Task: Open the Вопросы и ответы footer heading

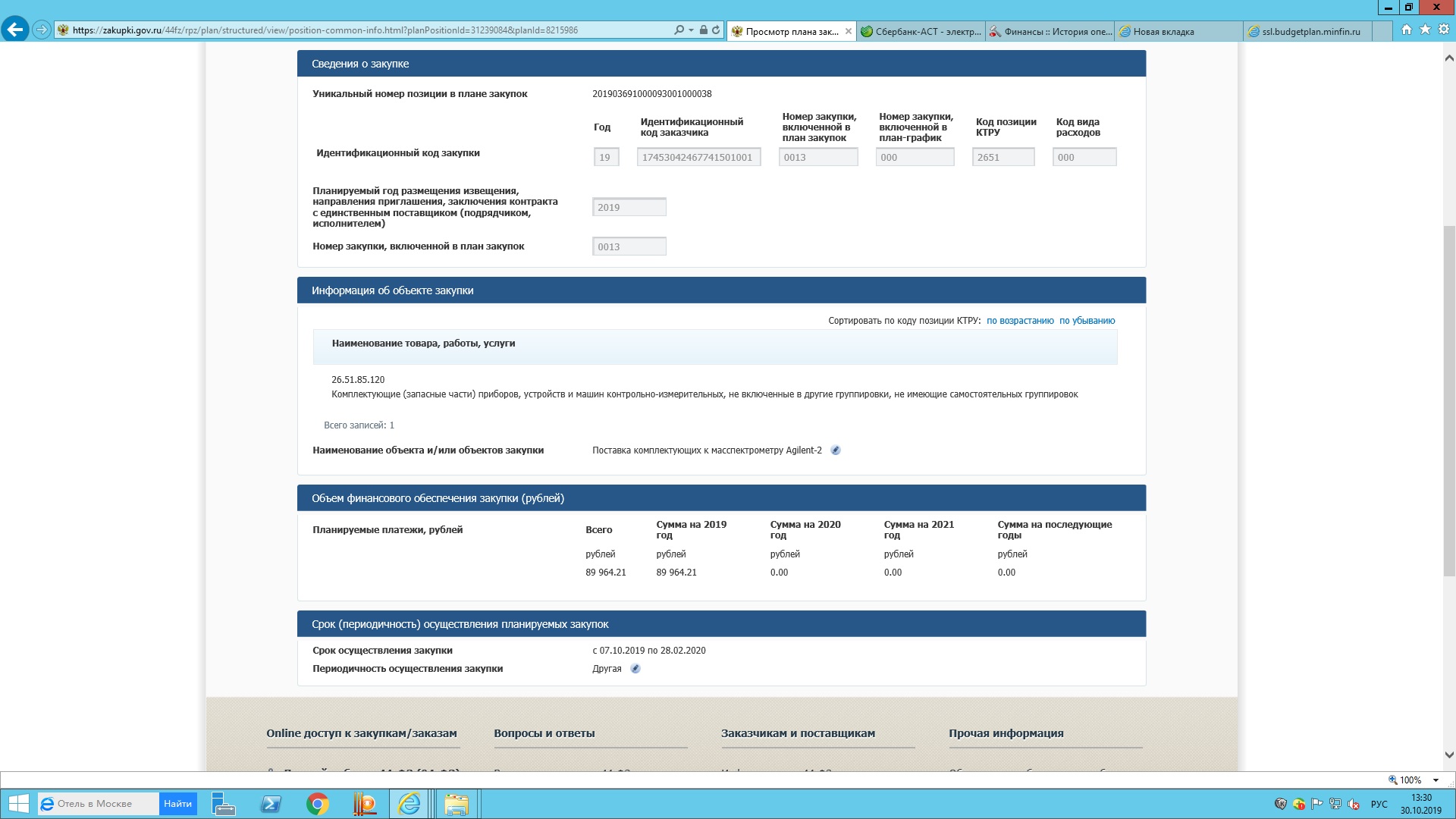Action: coord(544,733)
